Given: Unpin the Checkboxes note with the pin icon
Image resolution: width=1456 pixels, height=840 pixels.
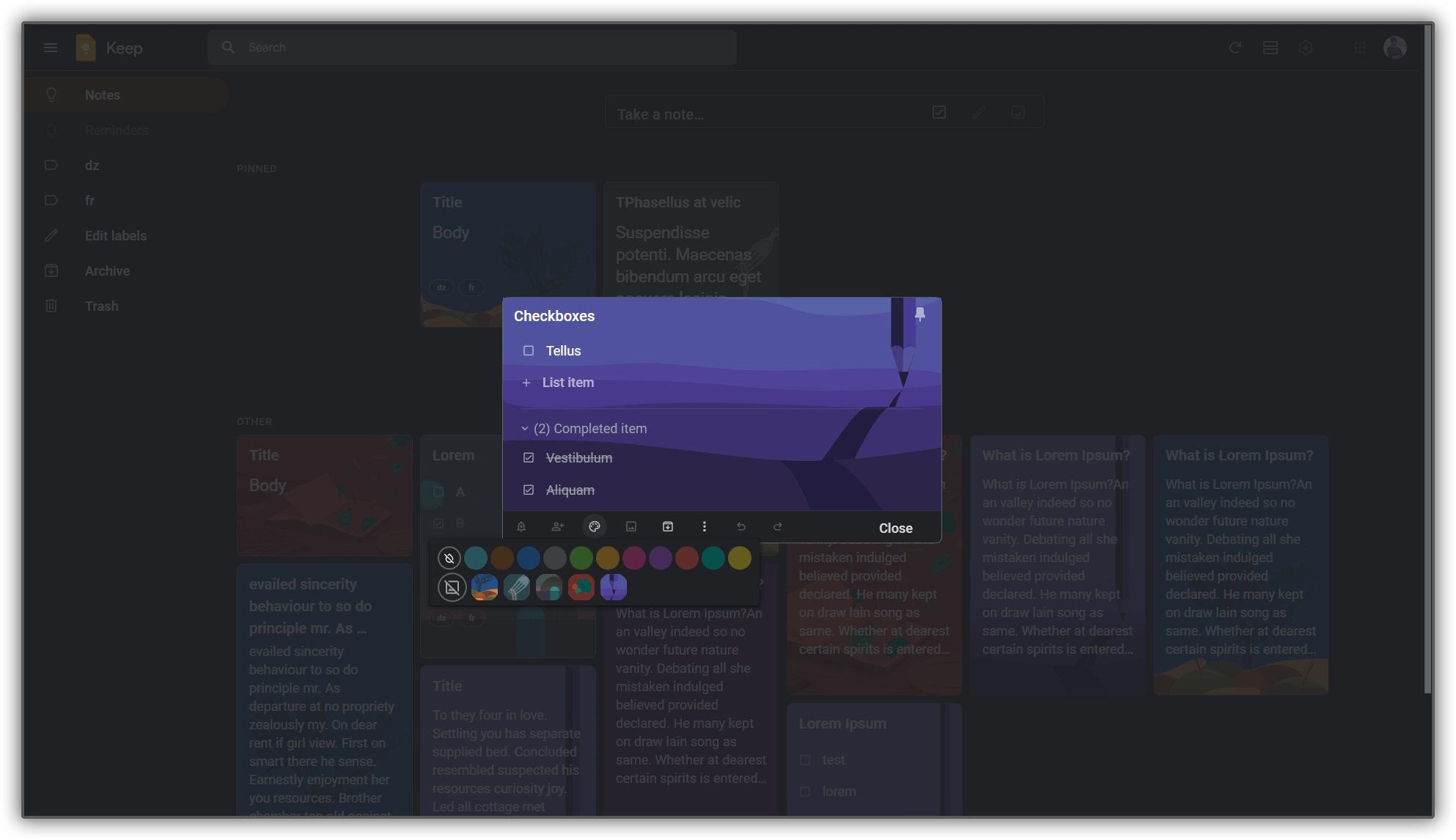Looking at the screenshot, I should pos(920,314).
